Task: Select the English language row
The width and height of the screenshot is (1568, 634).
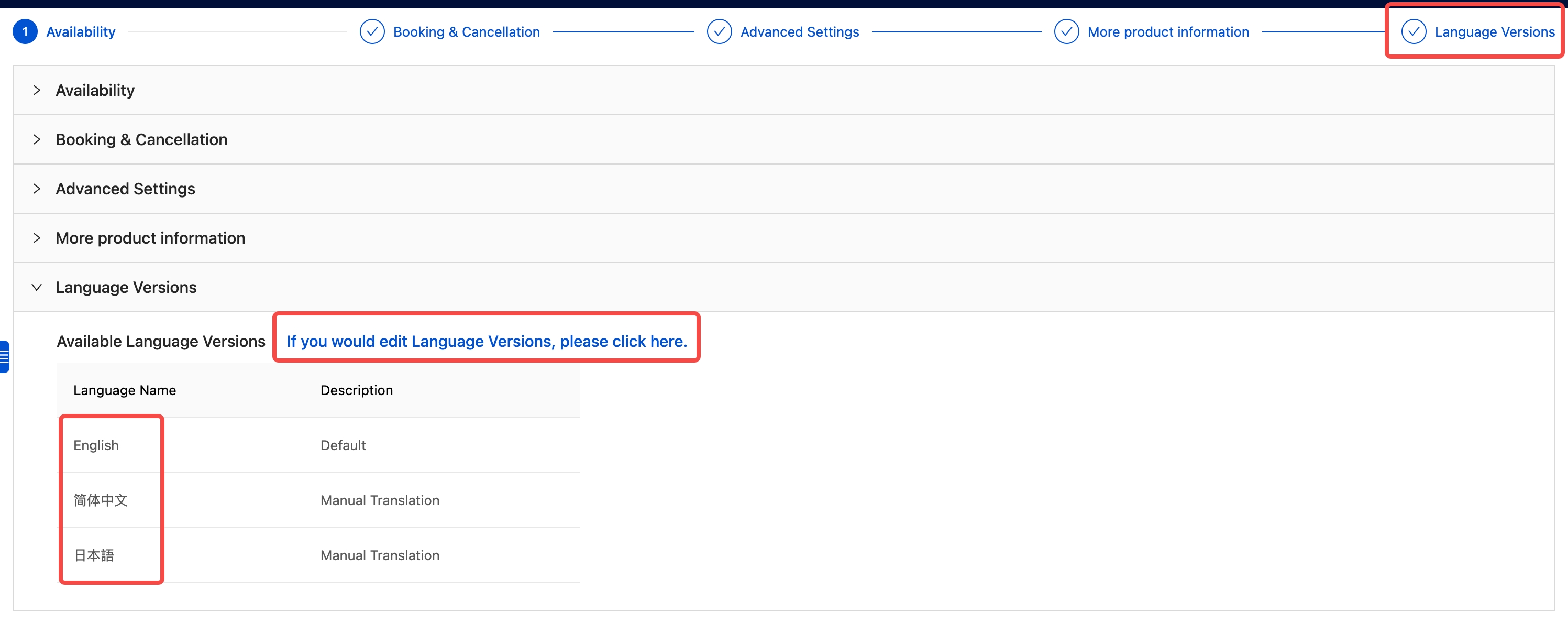Action: [96, 445]
